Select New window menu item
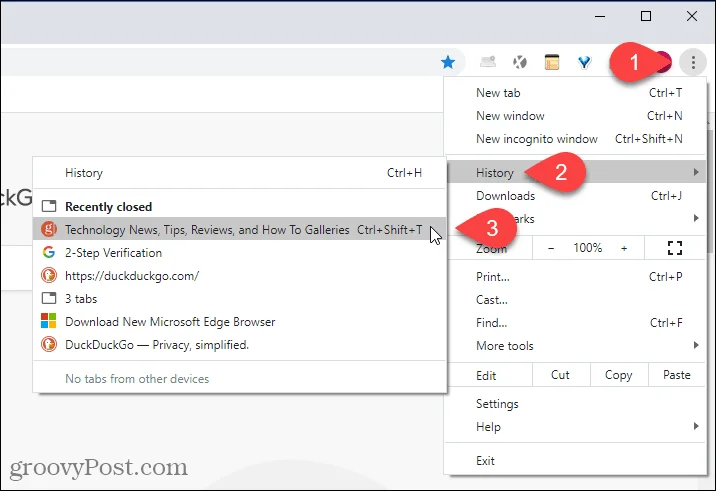Image resolution: width=716 pixels, height=491 pixels. 576,116
